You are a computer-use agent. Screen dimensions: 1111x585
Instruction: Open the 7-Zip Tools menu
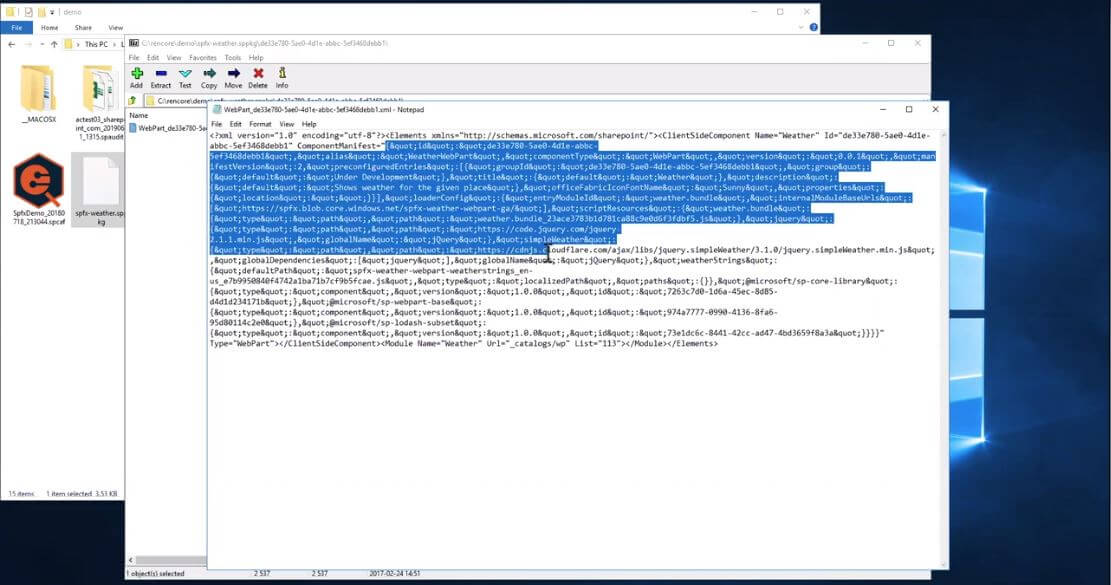[232, 58]
